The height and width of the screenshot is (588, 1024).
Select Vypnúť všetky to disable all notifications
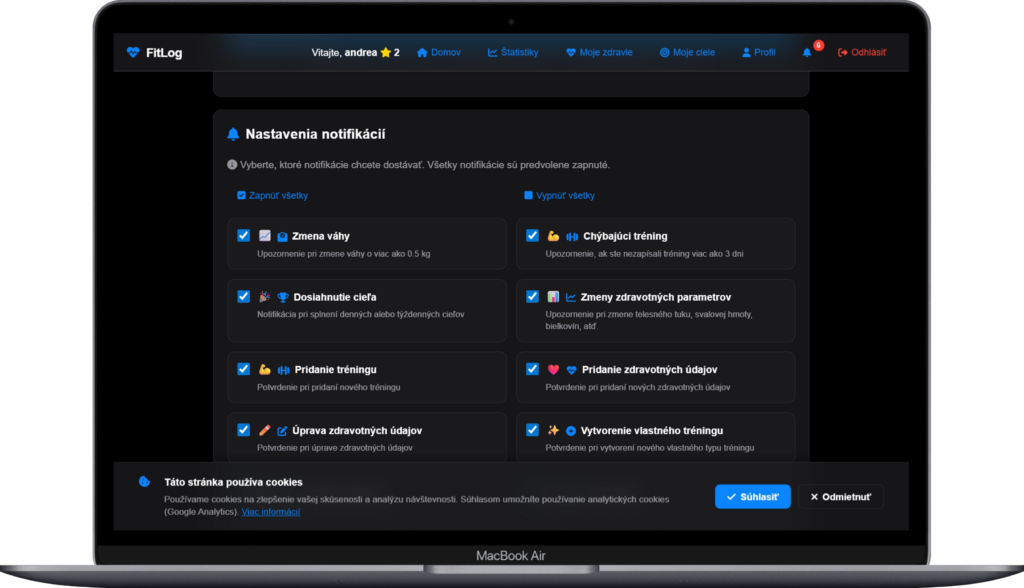[559, 196]
